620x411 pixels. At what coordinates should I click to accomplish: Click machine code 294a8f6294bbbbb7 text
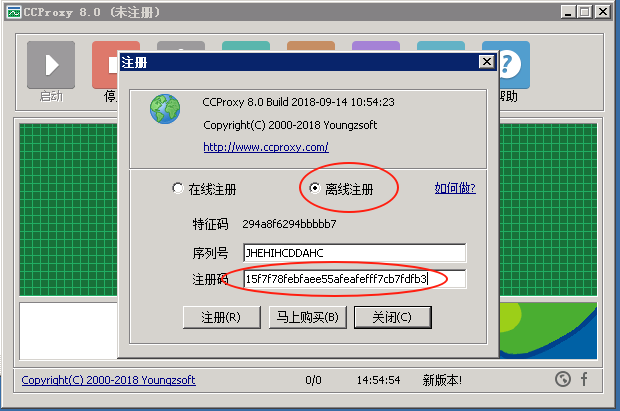pyautogui.click(x=289, y=224)
